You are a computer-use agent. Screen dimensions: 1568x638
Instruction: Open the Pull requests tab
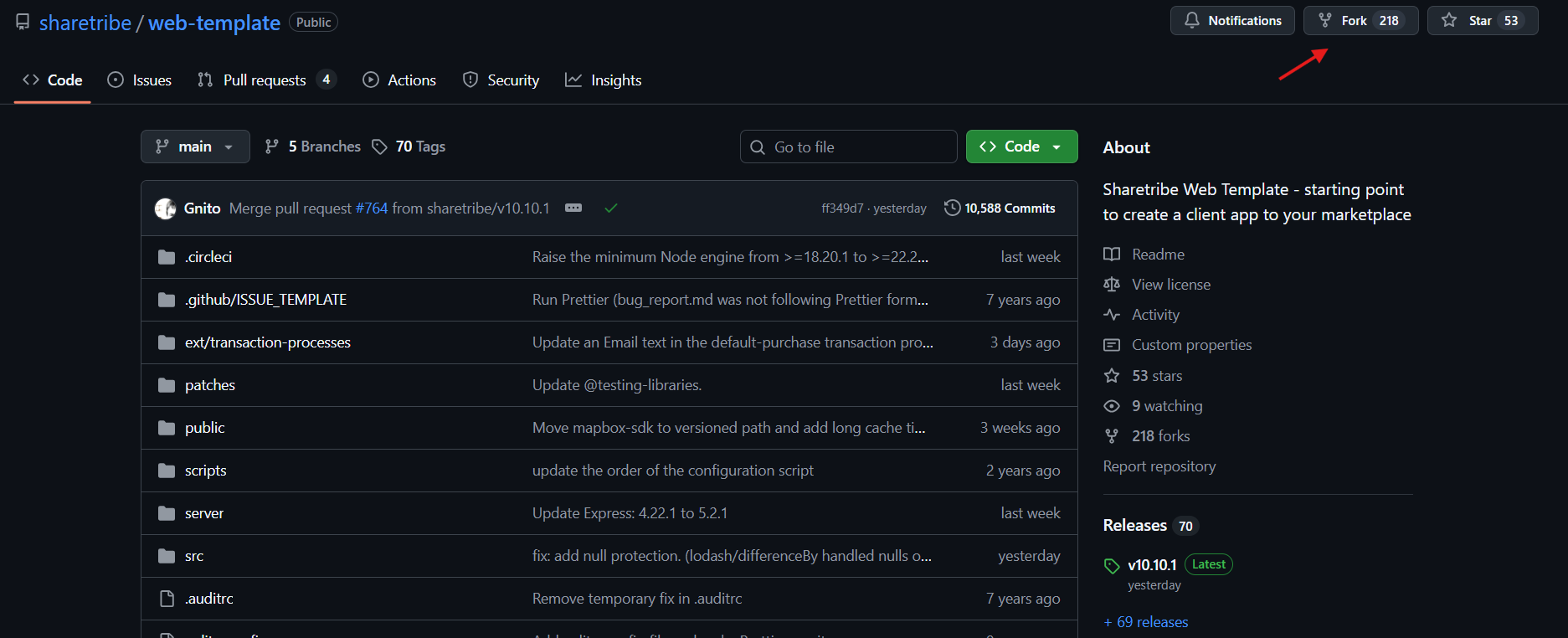[x=265, y=80]
